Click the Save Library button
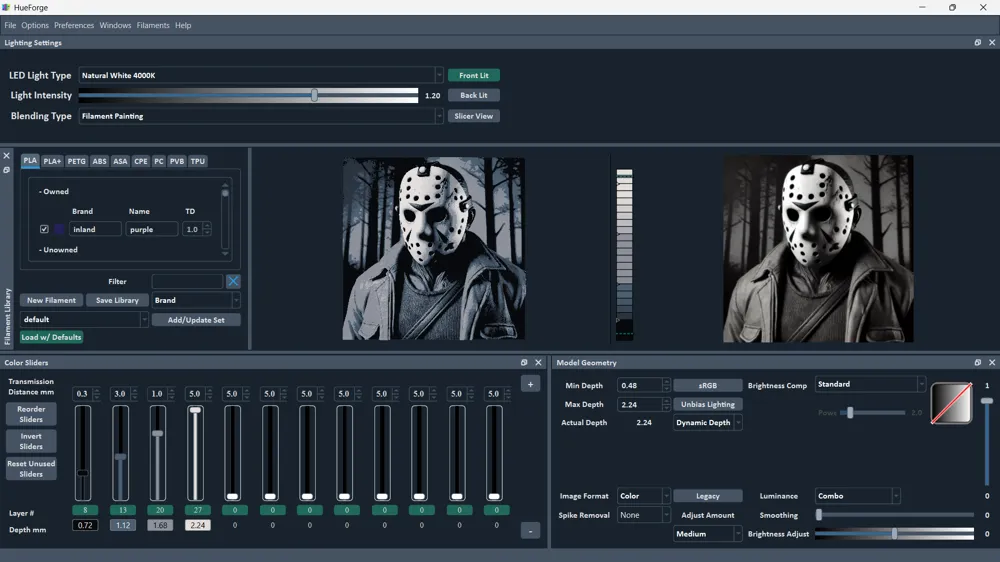Image resolution: width=1000 pixels, height=562 pixels. tap(117, 300)
